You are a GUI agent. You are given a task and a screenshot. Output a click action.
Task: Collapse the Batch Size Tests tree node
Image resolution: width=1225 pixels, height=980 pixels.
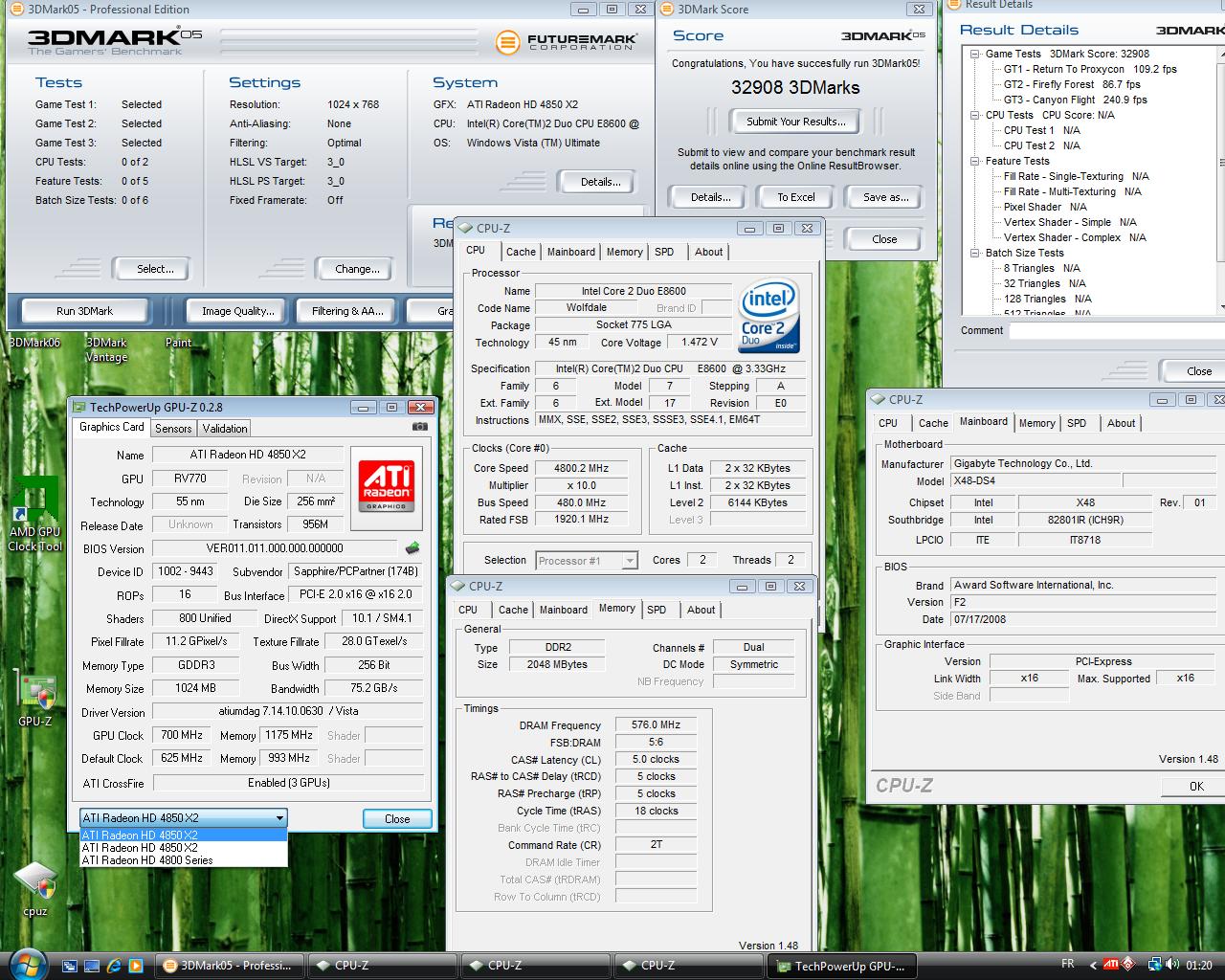point(975,253)
